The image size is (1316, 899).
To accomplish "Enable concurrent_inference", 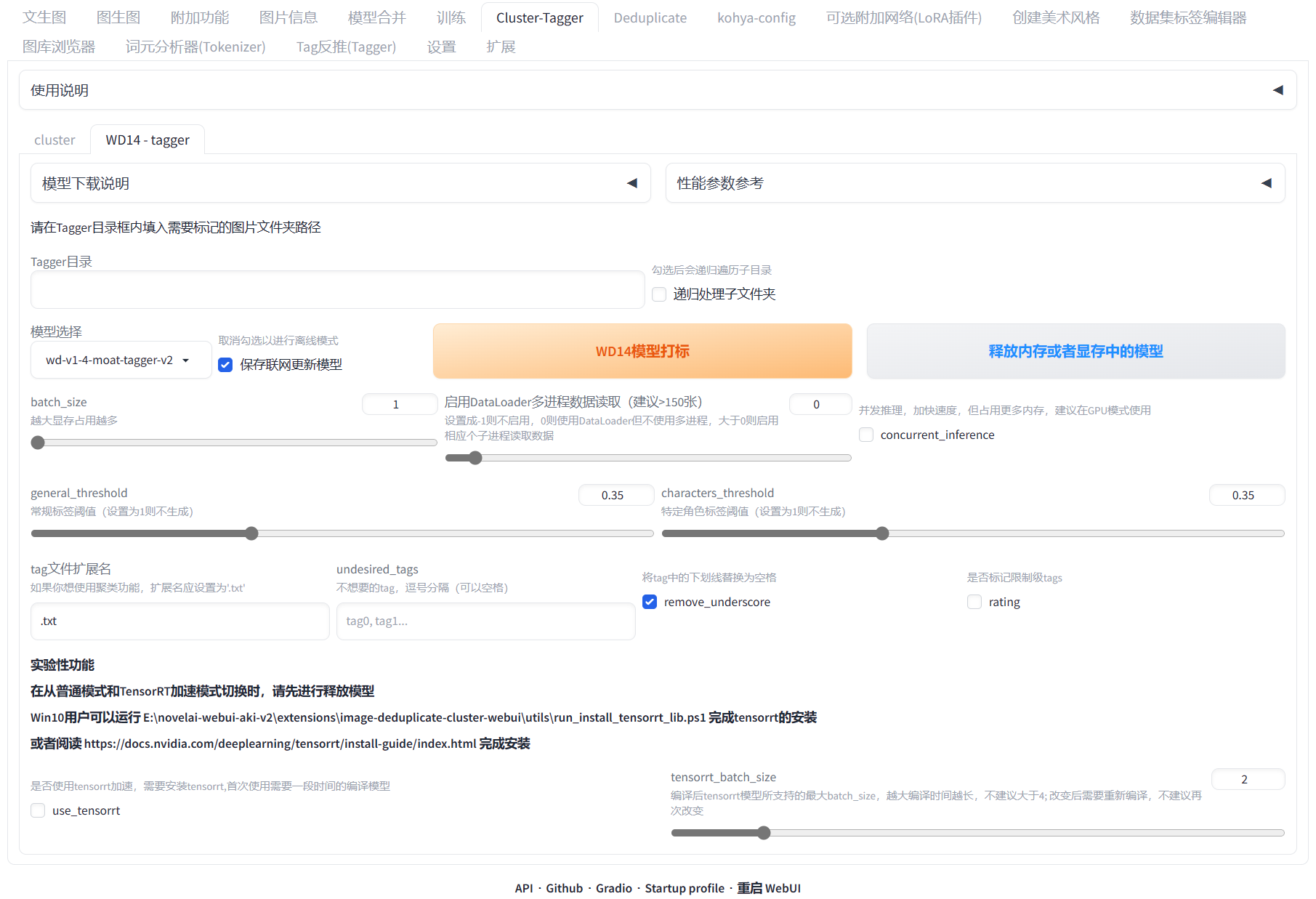I will pyautogui.click(x=866, y=434).
